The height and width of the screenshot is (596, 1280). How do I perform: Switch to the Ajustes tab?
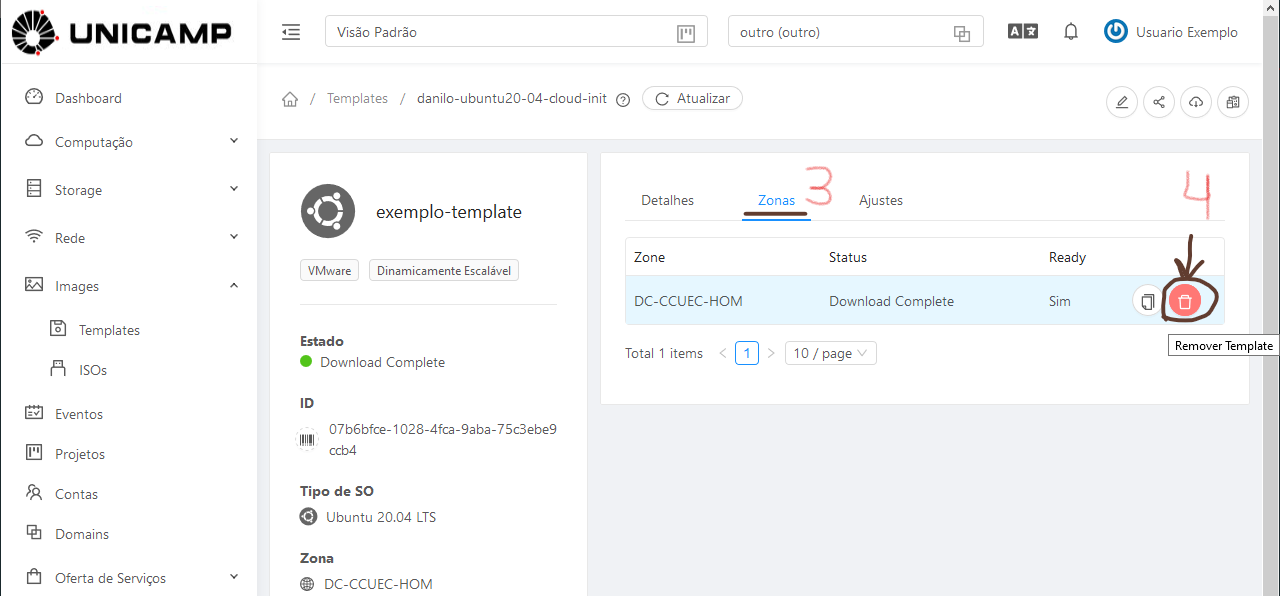click(881, 200)
